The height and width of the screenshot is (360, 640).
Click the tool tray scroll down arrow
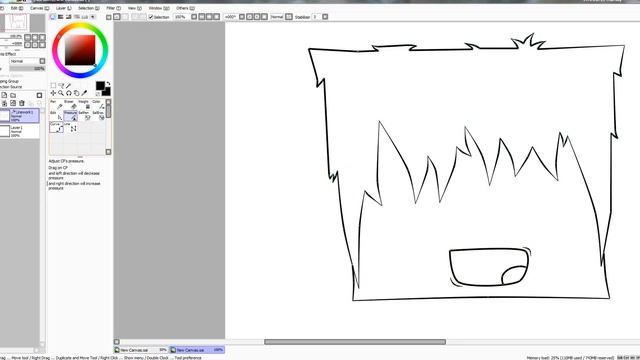coord(108,152)
